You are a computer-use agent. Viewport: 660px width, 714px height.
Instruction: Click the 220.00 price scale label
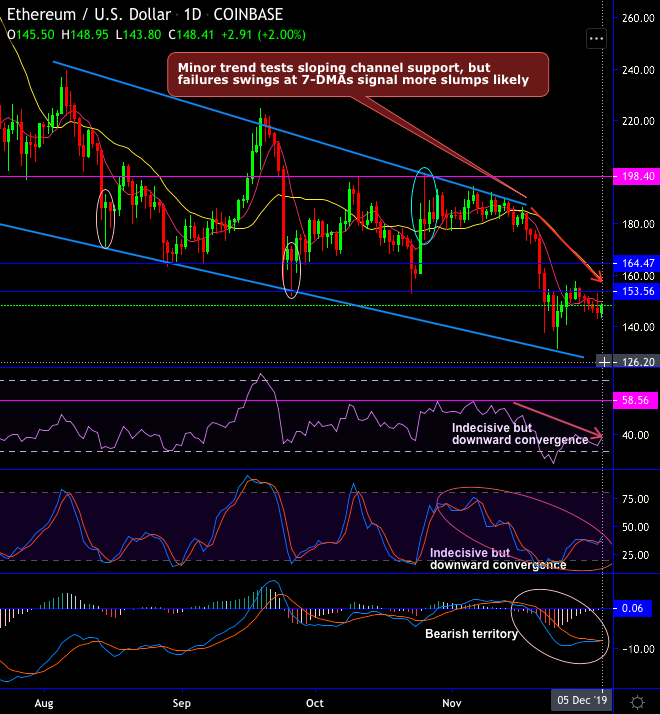[638, 121]
